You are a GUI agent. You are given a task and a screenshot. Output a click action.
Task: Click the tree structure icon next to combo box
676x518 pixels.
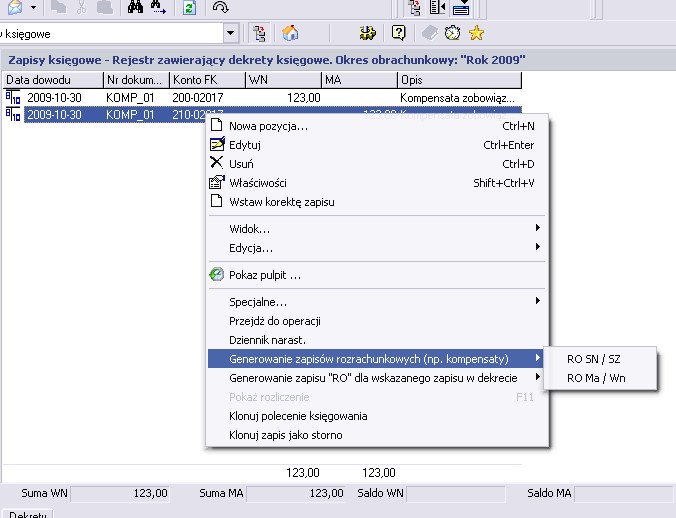(x=259, y=34)
